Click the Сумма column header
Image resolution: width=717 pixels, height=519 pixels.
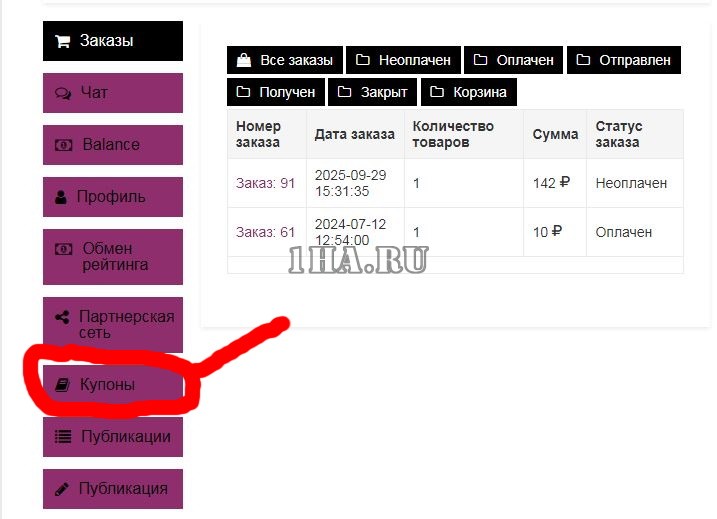(555, 134)
